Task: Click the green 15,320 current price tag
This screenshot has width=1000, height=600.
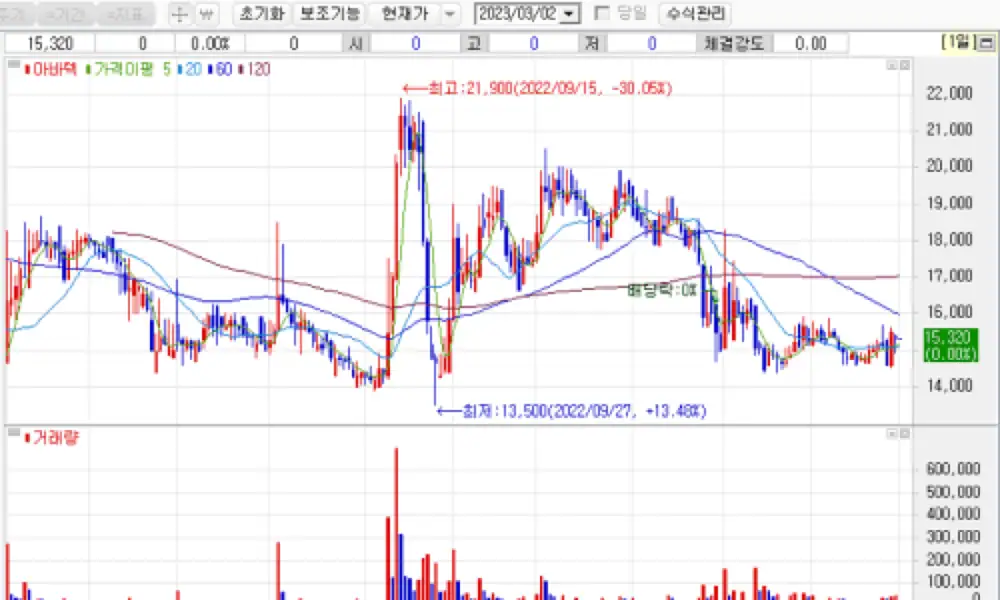Action: [x=950, y=345]
